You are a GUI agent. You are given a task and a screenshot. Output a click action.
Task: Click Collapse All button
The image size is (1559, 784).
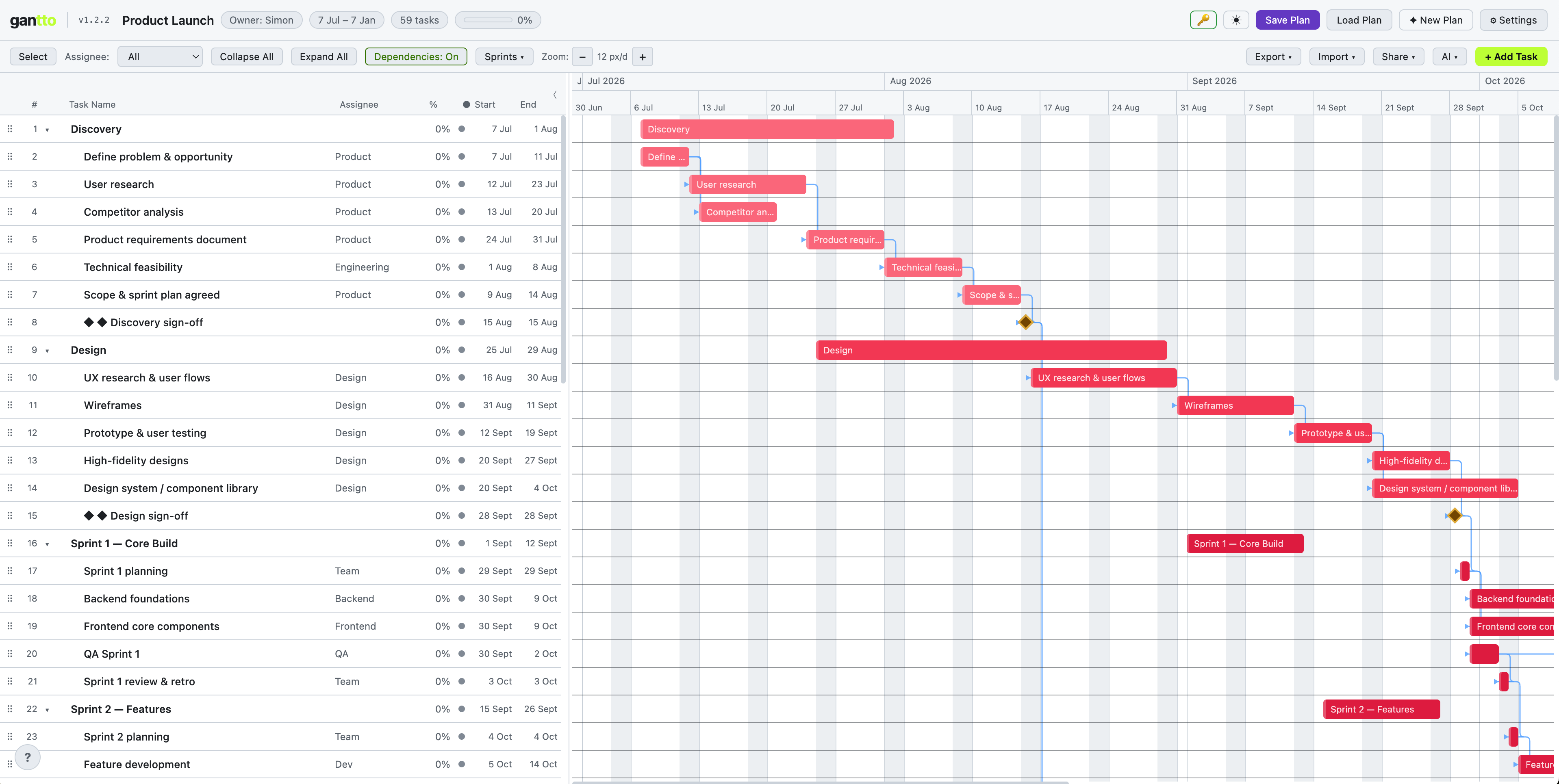[x=246, y=57]
